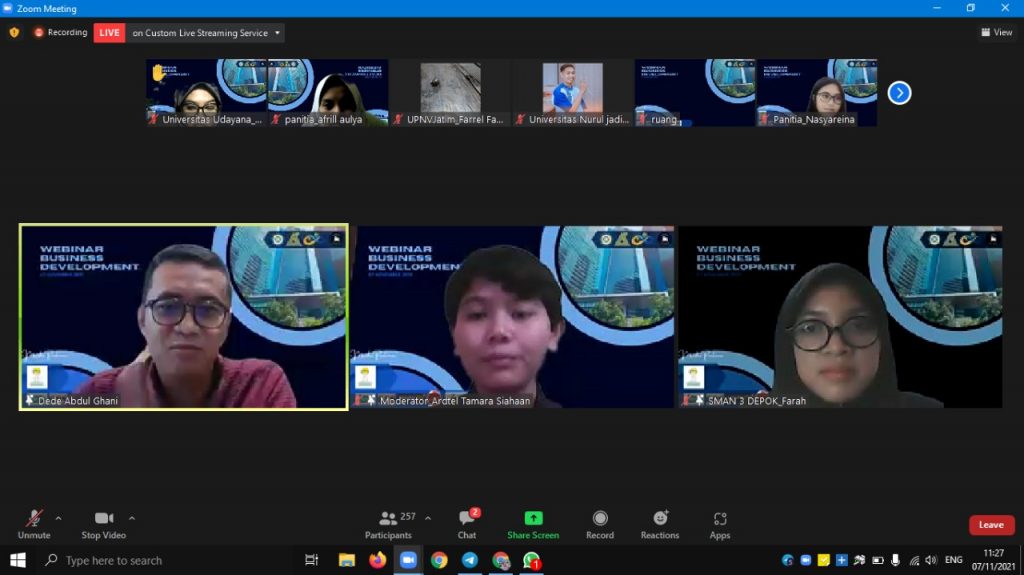Click the Share Screen button
1024x575 pixels.
coord(533,523)
